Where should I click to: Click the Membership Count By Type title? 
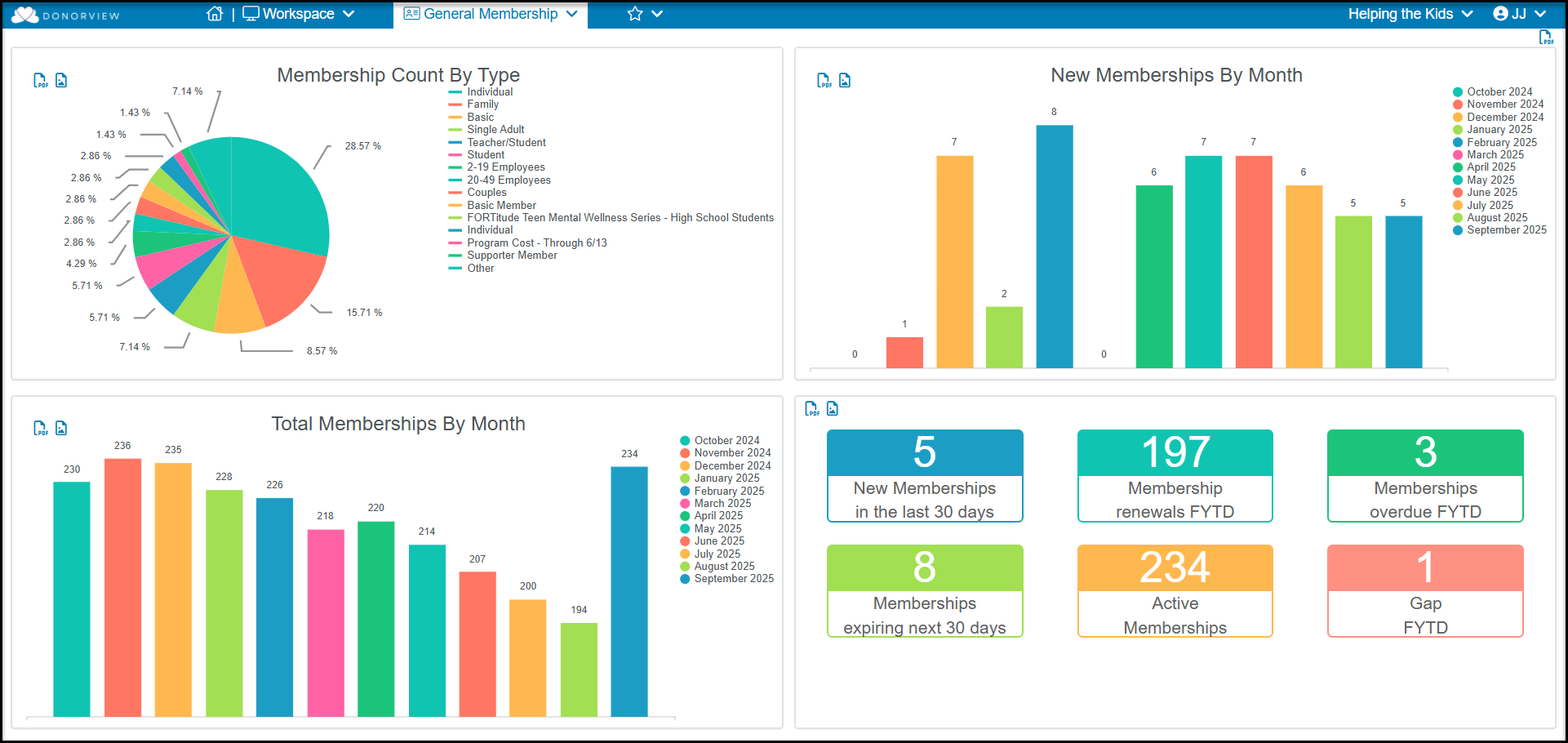tap(398, 75)
